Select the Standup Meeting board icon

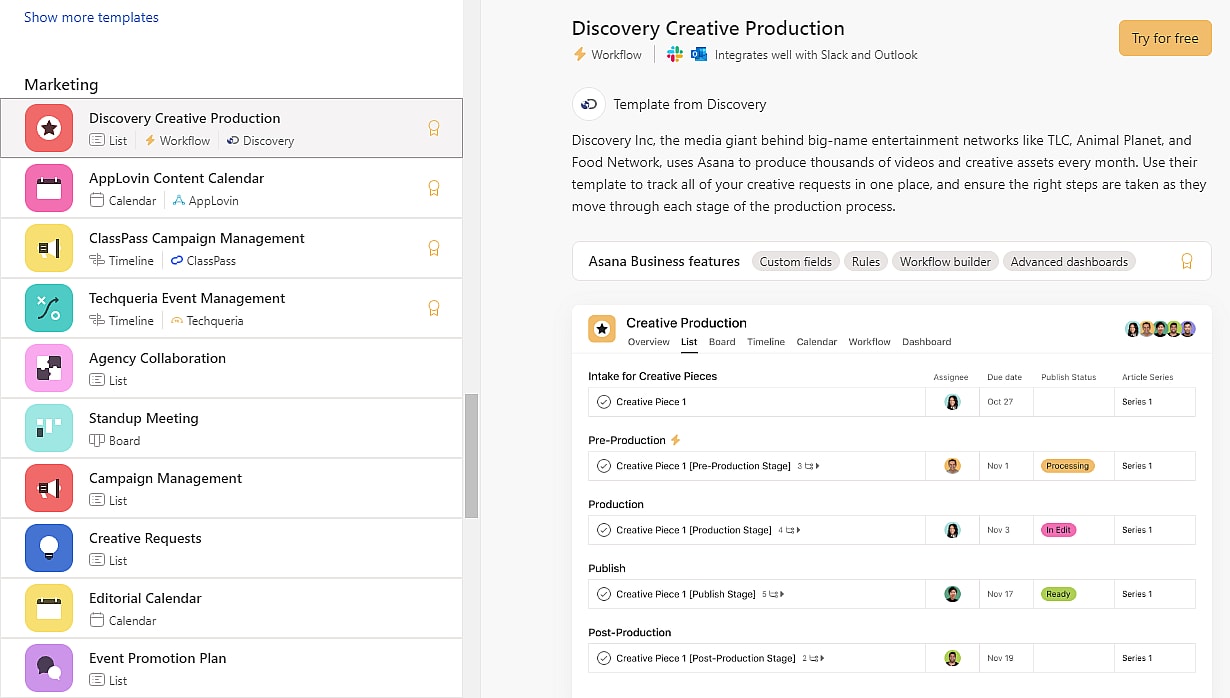pyautogui.click(x=49, y=428)
